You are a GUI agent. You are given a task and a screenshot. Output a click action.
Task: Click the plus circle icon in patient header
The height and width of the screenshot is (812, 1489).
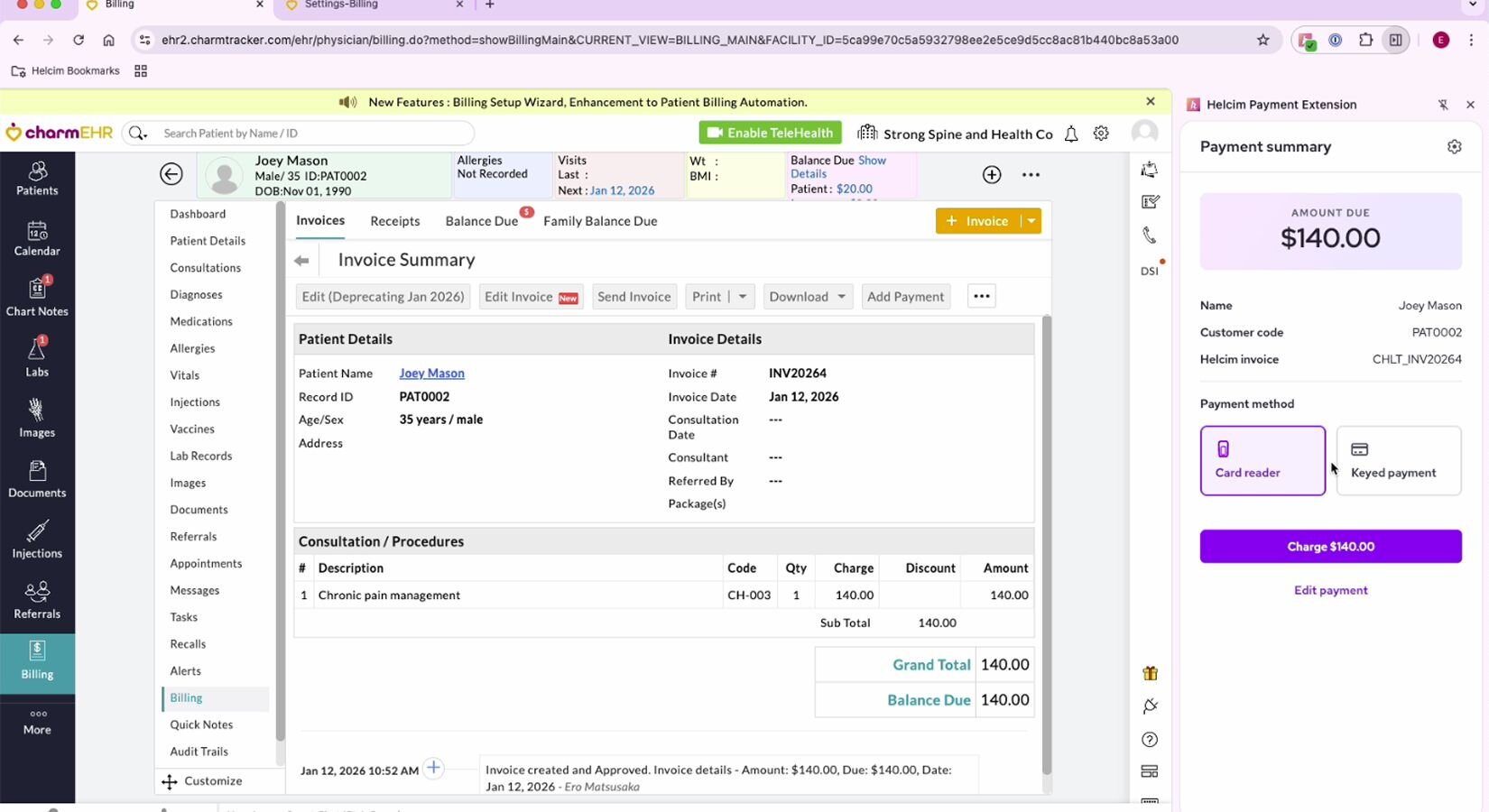tap(992, 175)
